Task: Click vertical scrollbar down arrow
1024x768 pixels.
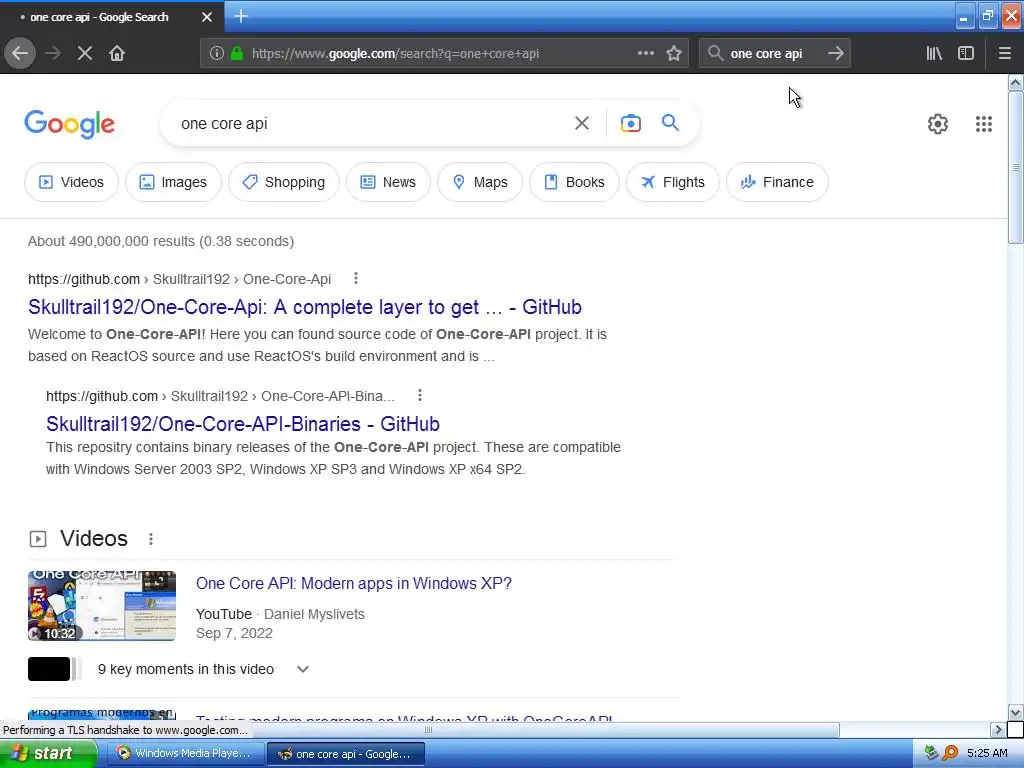Action: click(x=1015, y=712)
